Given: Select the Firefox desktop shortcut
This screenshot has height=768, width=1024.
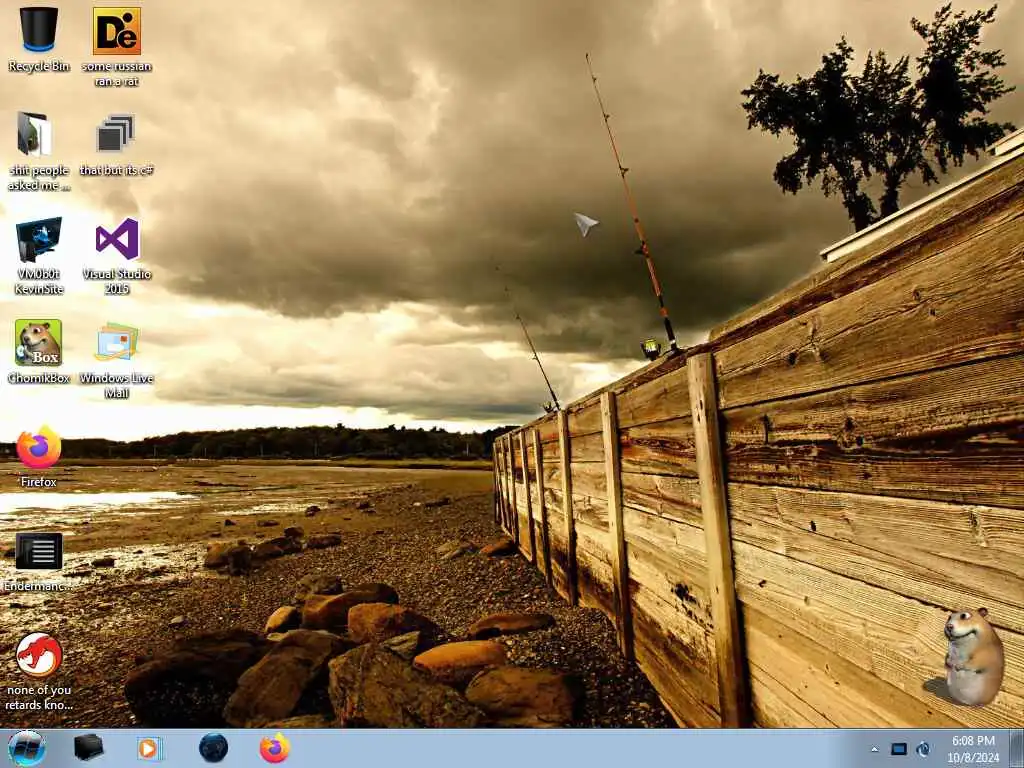Looking at the screenshot, I should (x=39, y=456).
